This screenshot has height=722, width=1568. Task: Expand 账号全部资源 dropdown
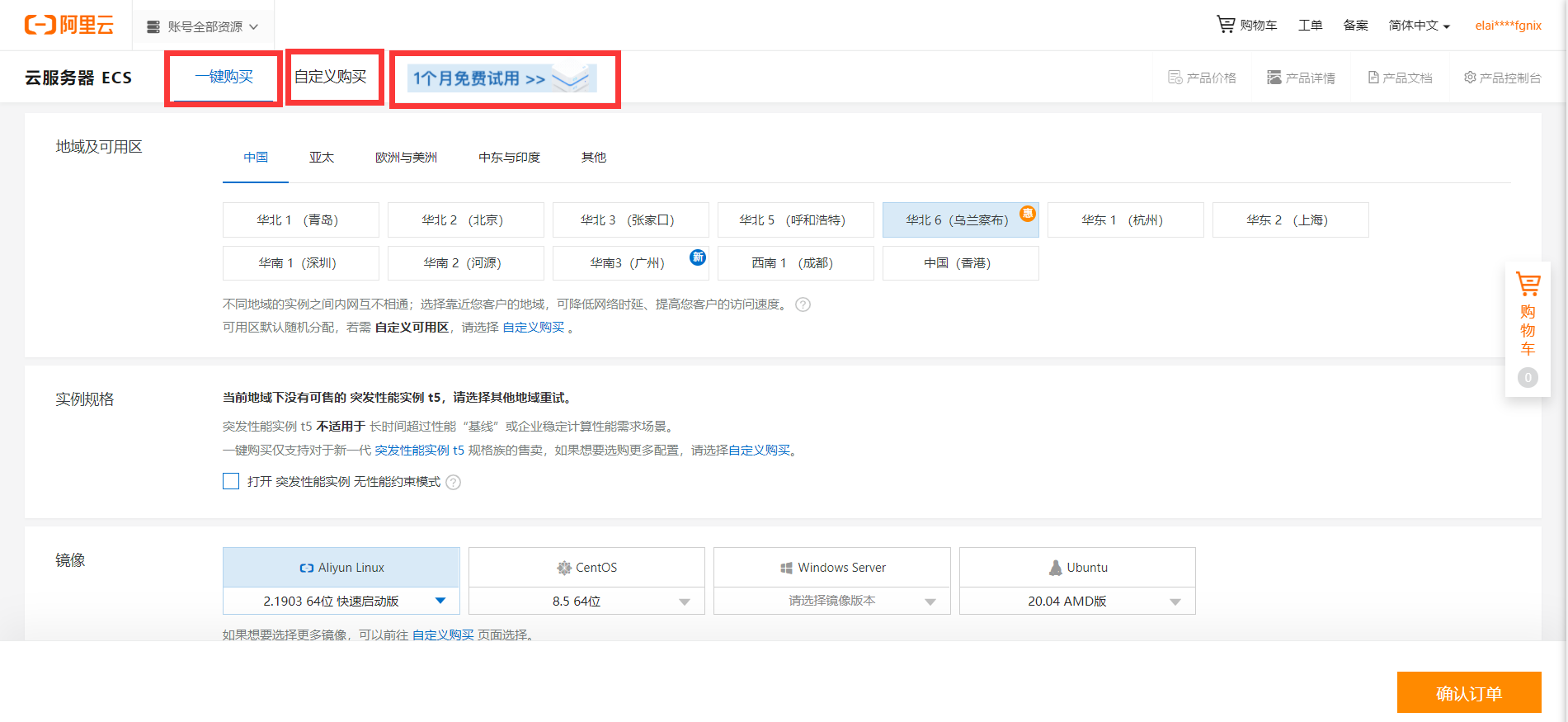[202, 26]
